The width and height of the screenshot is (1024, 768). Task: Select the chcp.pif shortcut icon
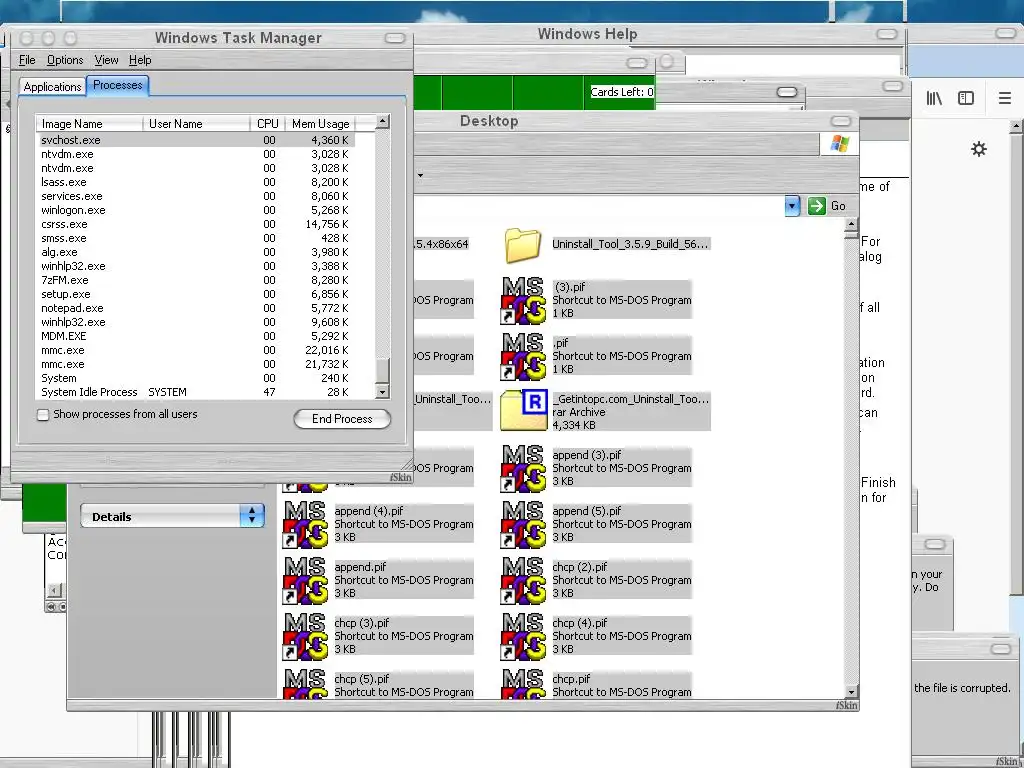pyautogui.click(x=522, y=683)
